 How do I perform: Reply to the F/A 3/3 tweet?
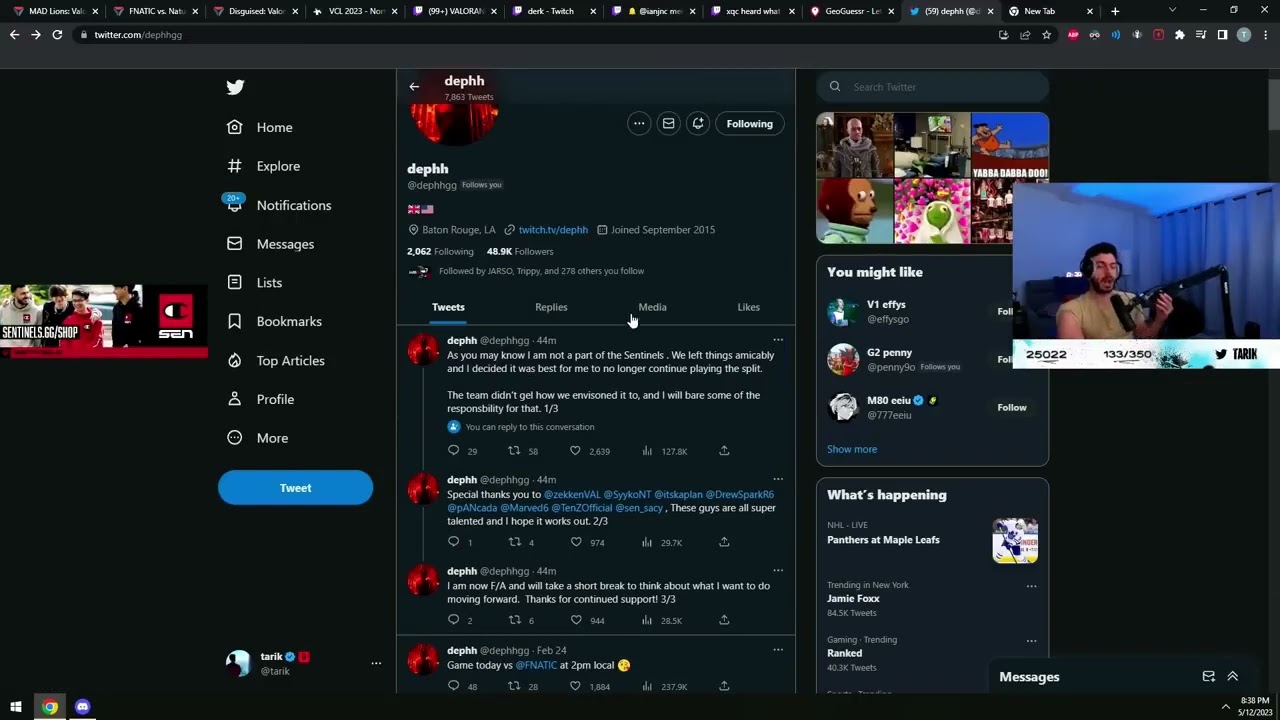click(x=454, y=620)
